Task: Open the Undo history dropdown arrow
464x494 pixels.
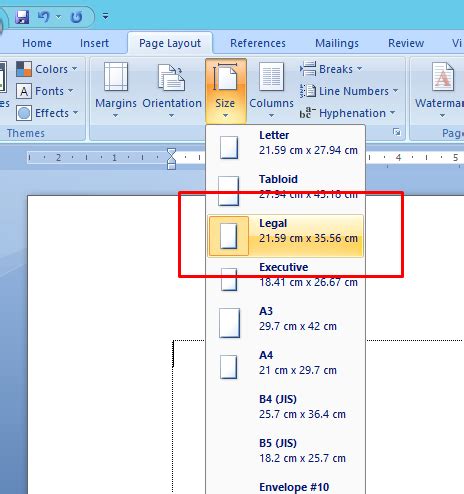Action: 58,16
